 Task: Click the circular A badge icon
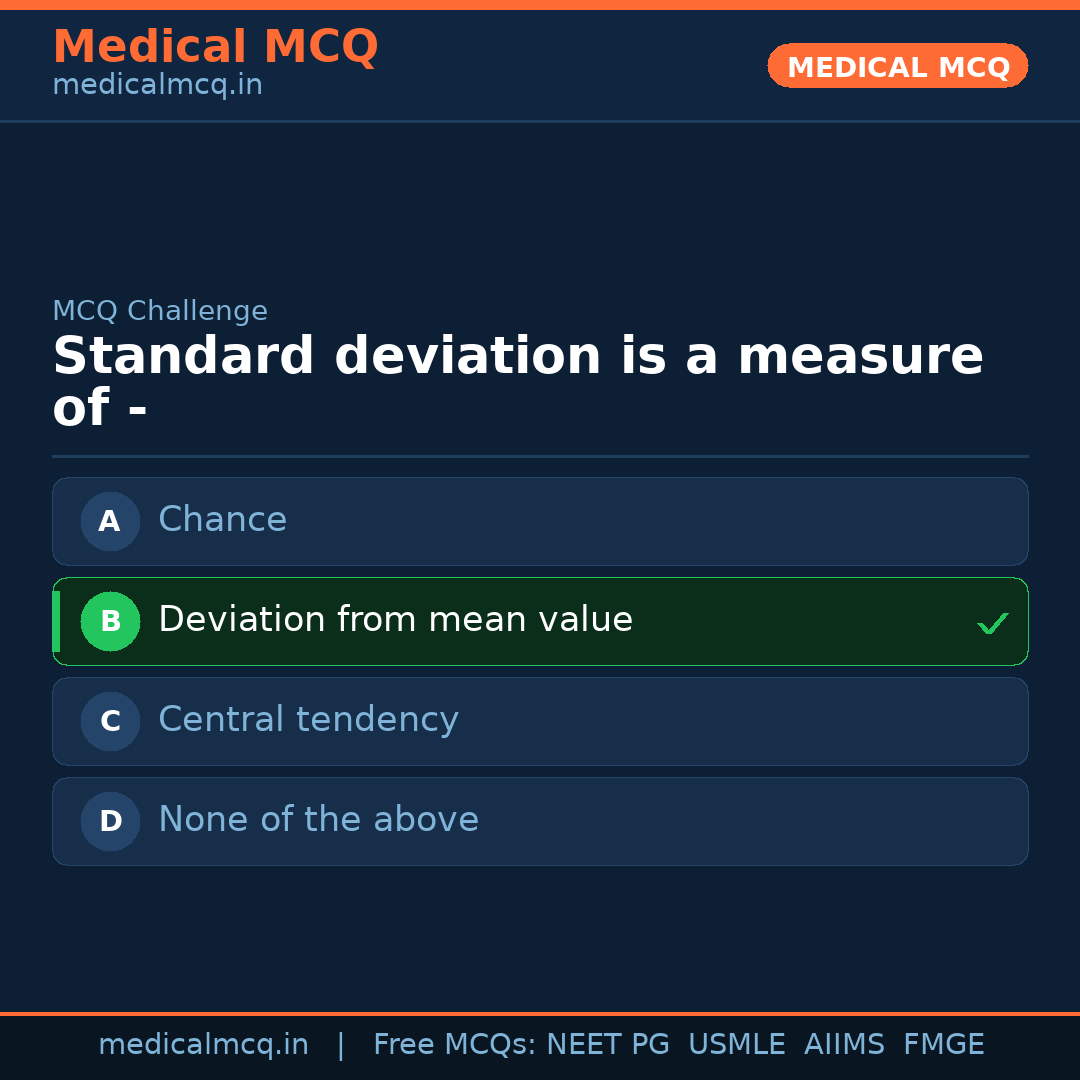tap(110, 521)
